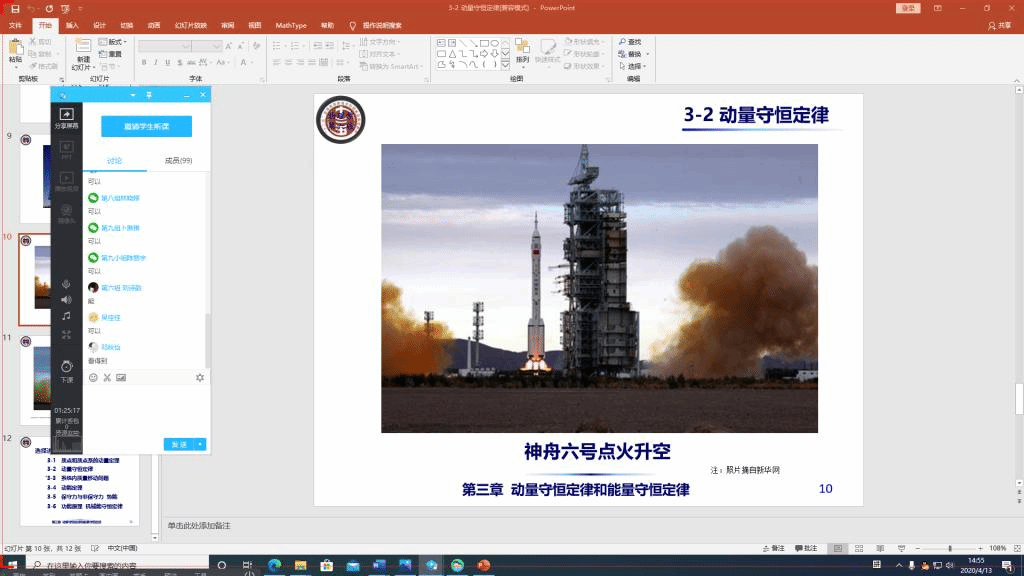Click the music note icon in sidebar

pos(66,316)
